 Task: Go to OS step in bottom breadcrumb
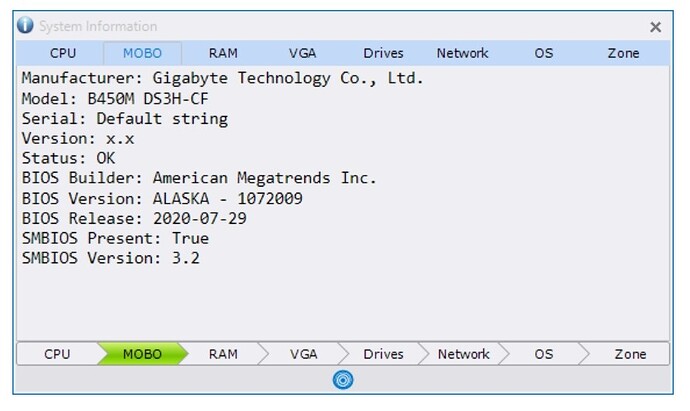(543, 354)
